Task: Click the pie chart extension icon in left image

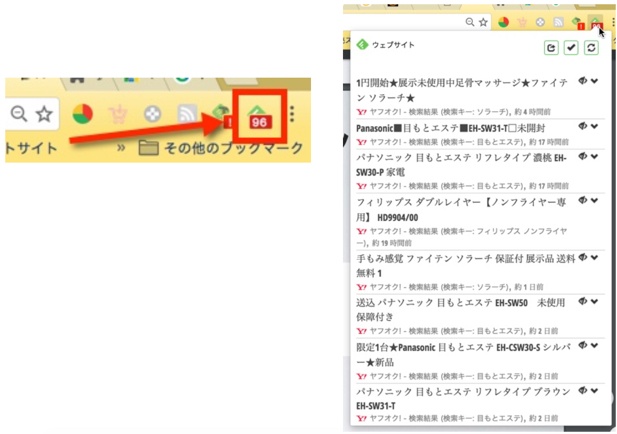Action: [85, 114]
